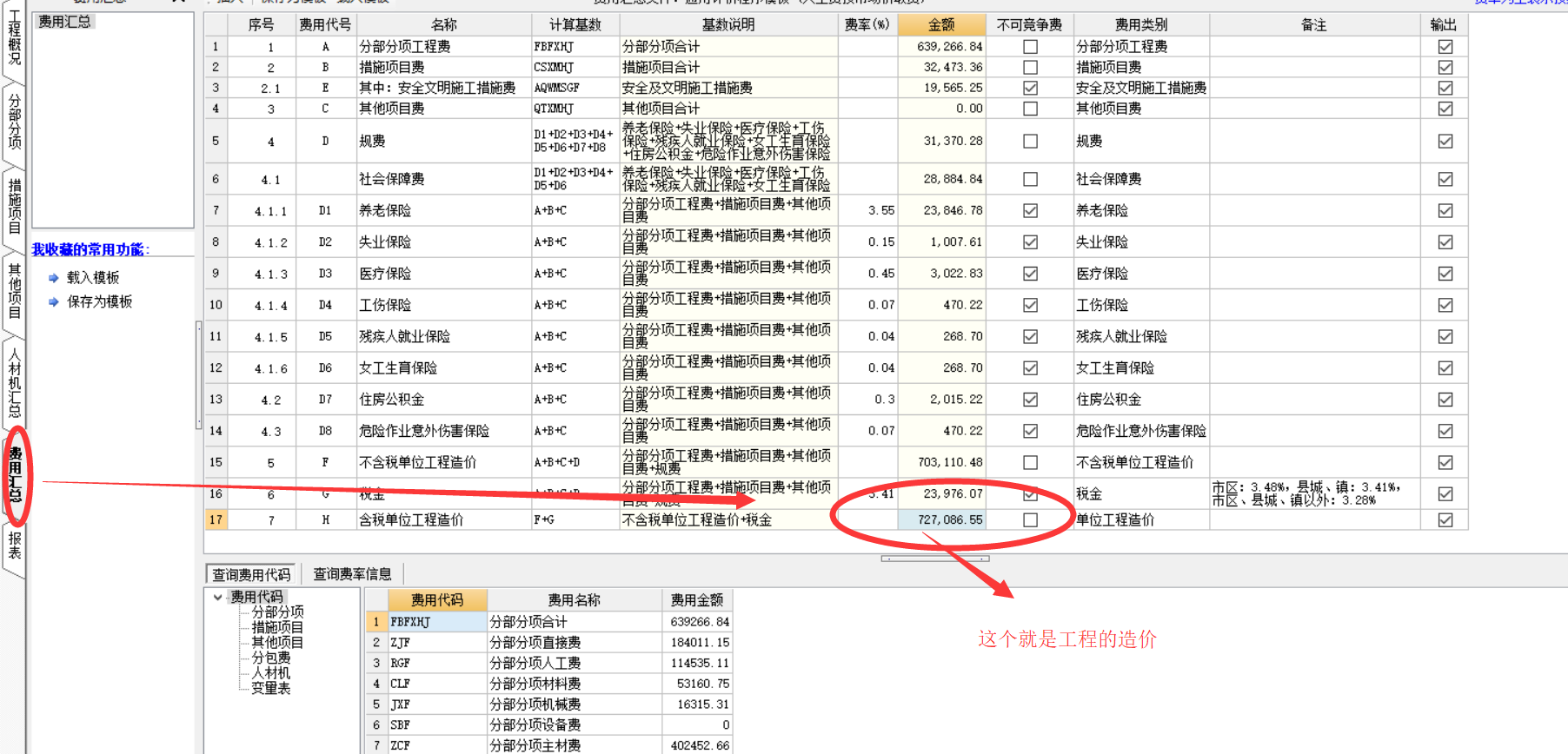Select the FBFXHJ code cell in lower table

(x=437, y=622)
